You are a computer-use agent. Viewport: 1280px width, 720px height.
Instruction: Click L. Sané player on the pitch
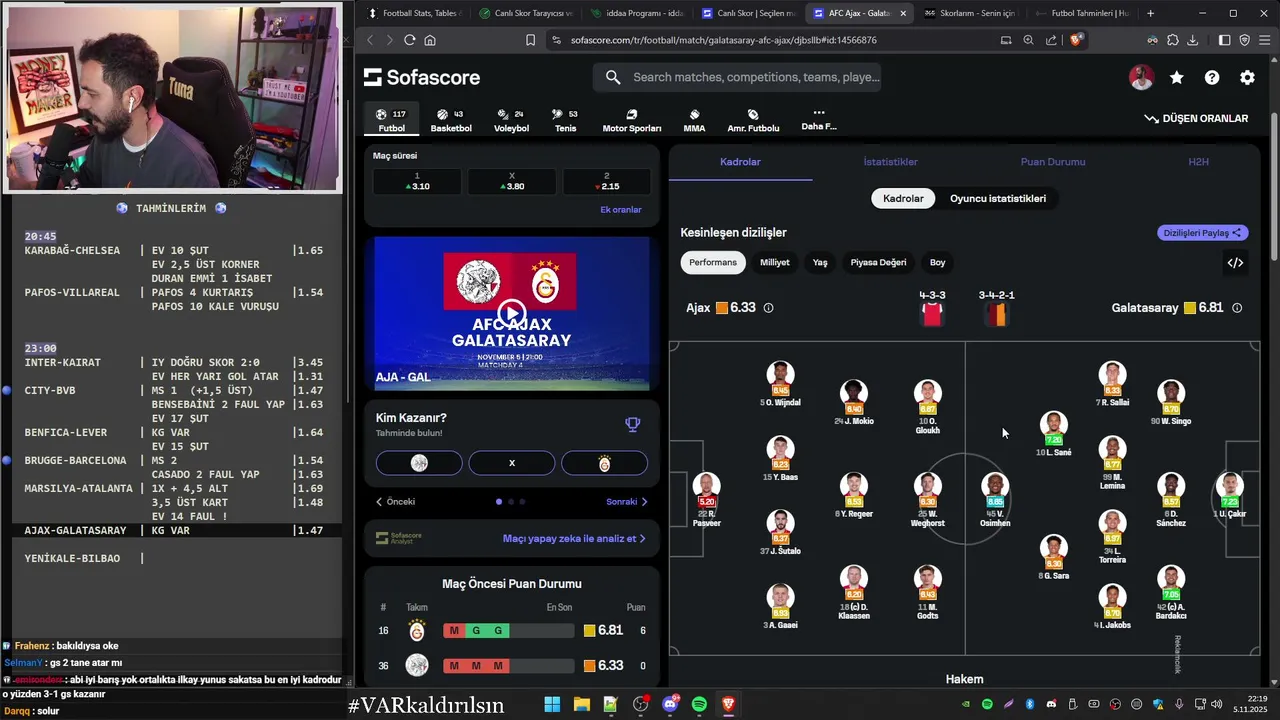[1053, 434]
